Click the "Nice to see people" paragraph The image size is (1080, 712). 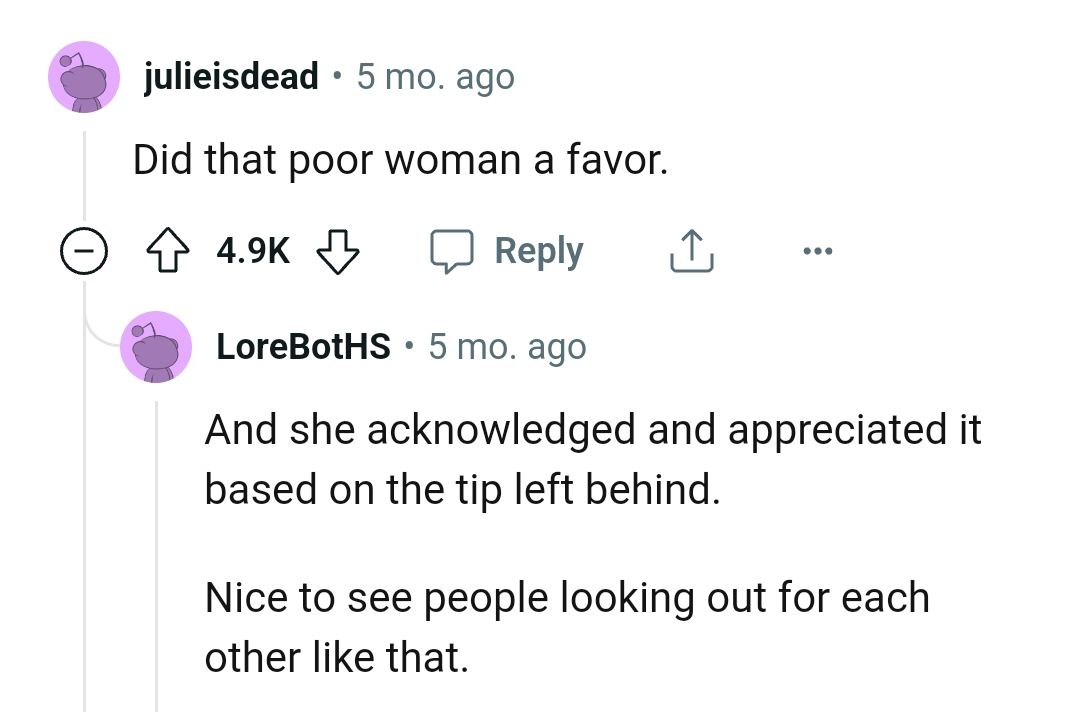pos(567,627)
